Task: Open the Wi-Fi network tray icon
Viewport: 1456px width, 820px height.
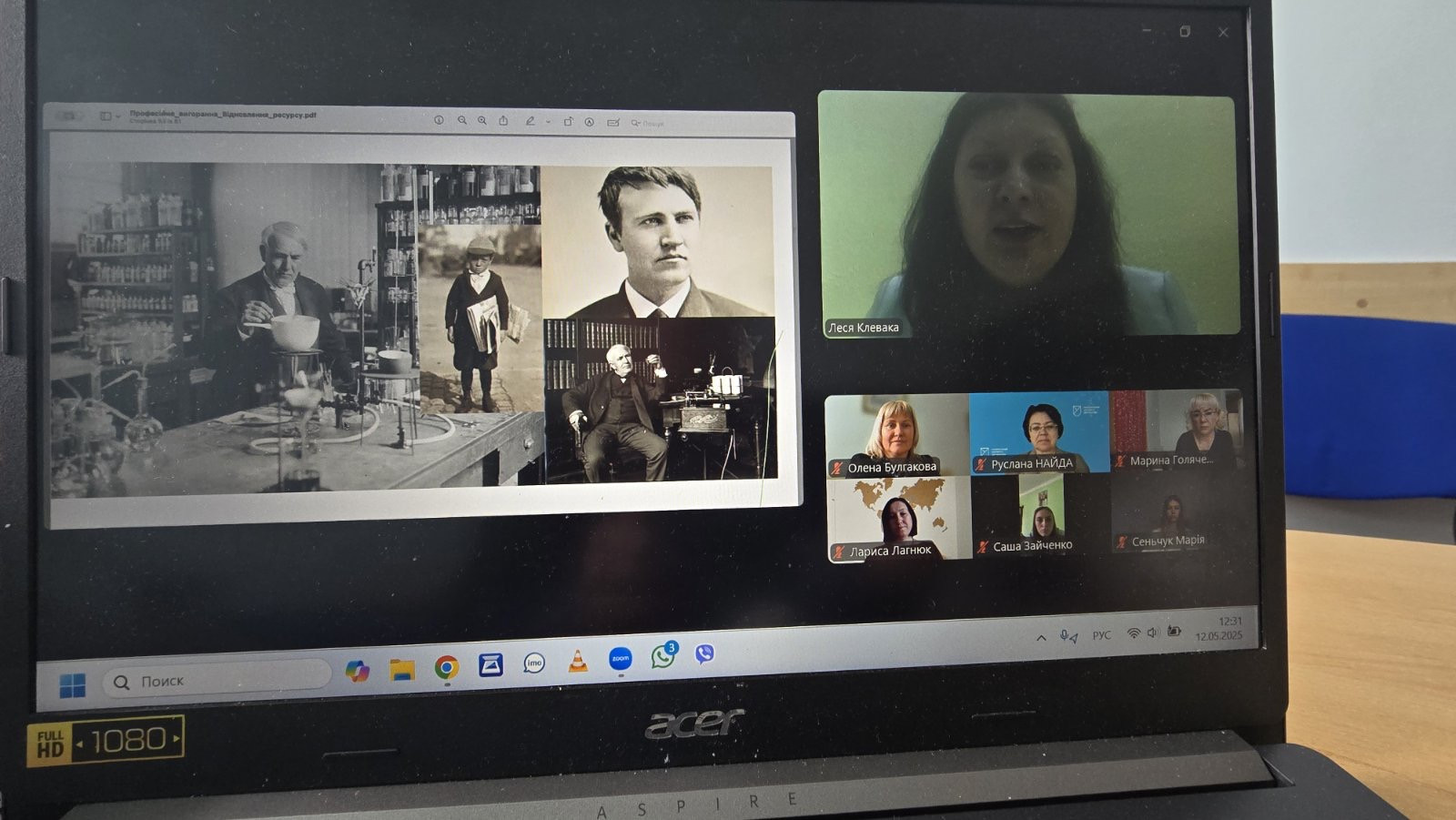Action: click(1133, 633)
